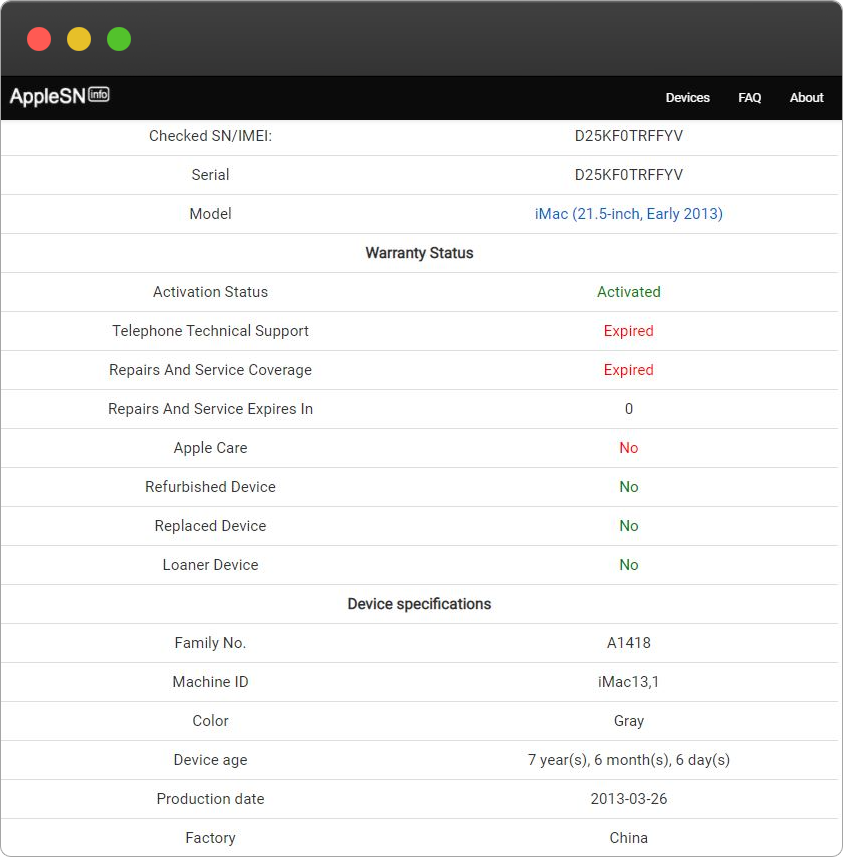Select the iMac13,1 machine ID value

[x=628, y=682]
